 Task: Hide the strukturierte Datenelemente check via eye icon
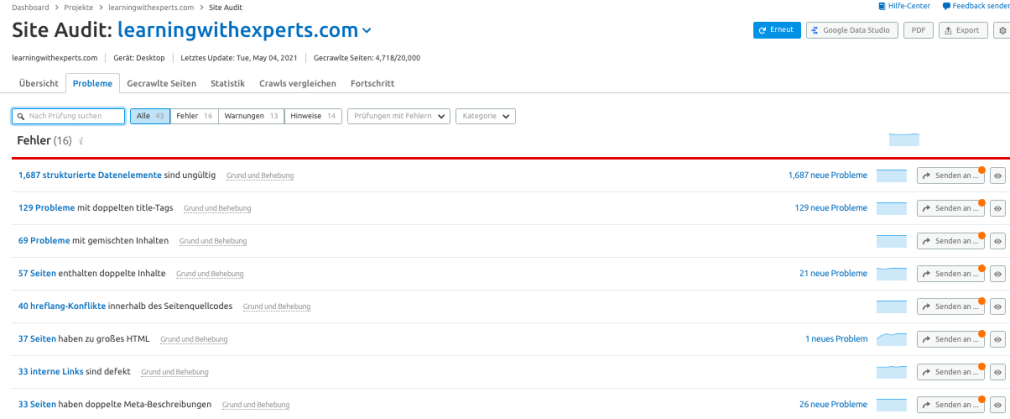(998, 175)
